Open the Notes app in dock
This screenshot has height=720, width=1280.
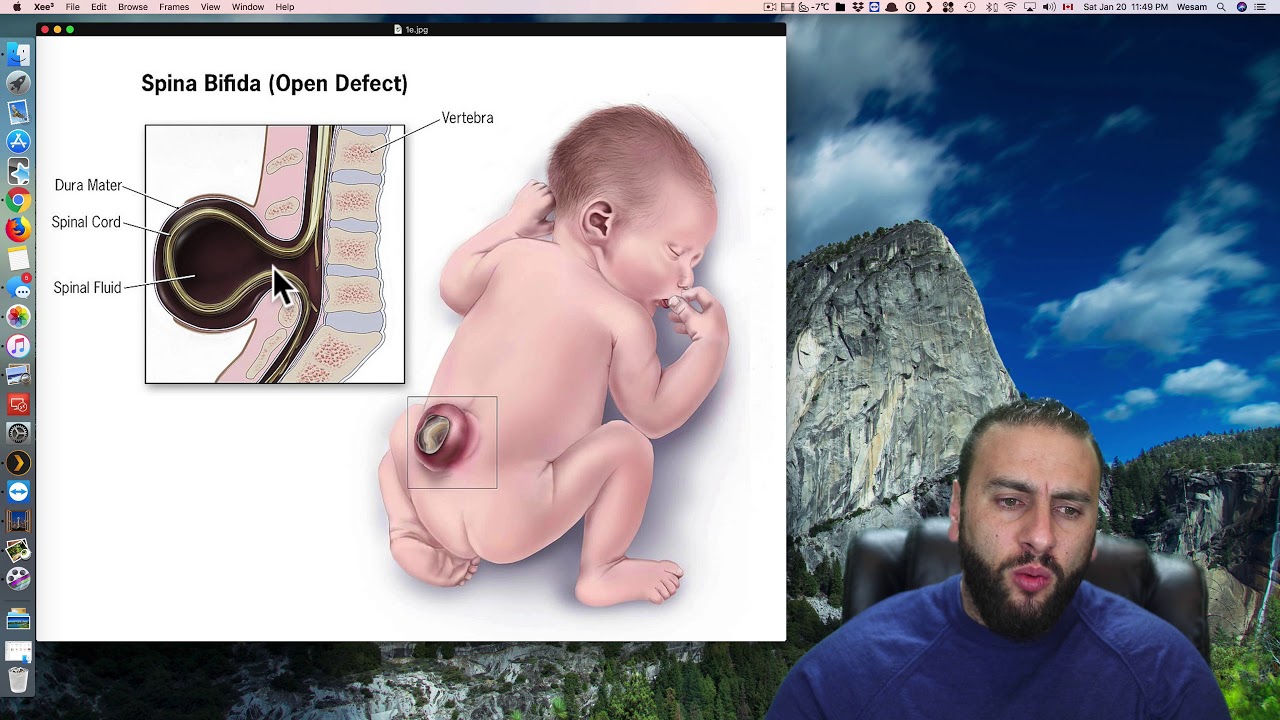(18, 258)
